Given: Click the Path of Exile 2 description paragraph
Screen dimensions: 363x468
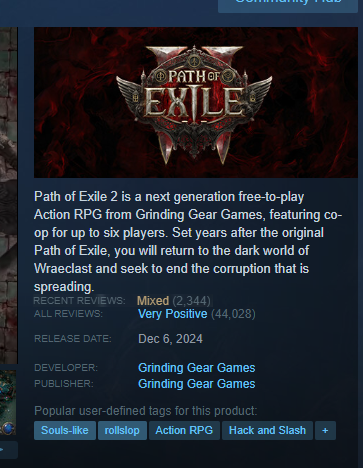Looking at the screenshot, I should tap(188, 241).
